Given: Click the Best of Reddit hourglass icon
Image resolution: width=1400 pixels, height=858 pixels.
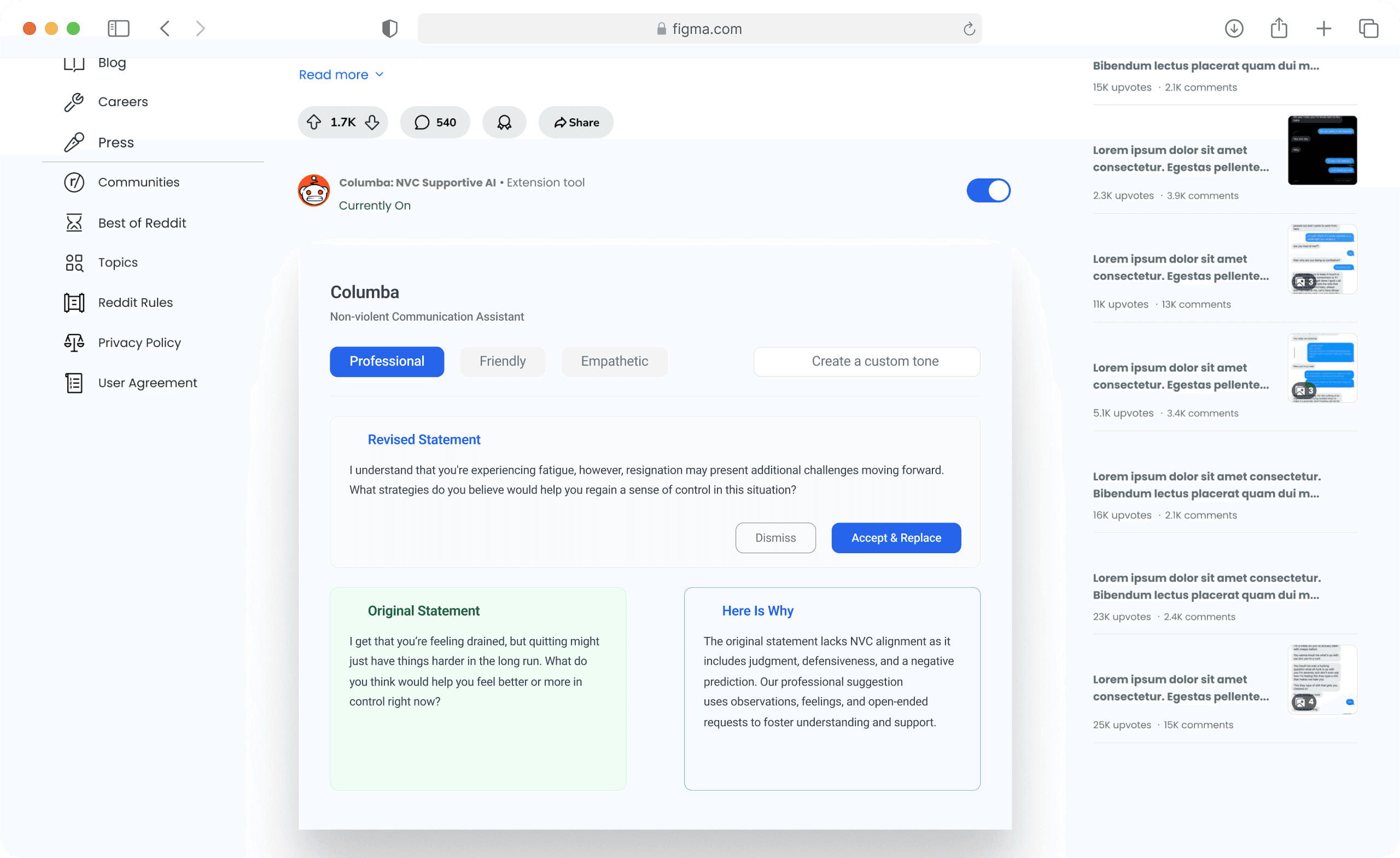Looking at the screenshot, I should click(x=74, y=223).
